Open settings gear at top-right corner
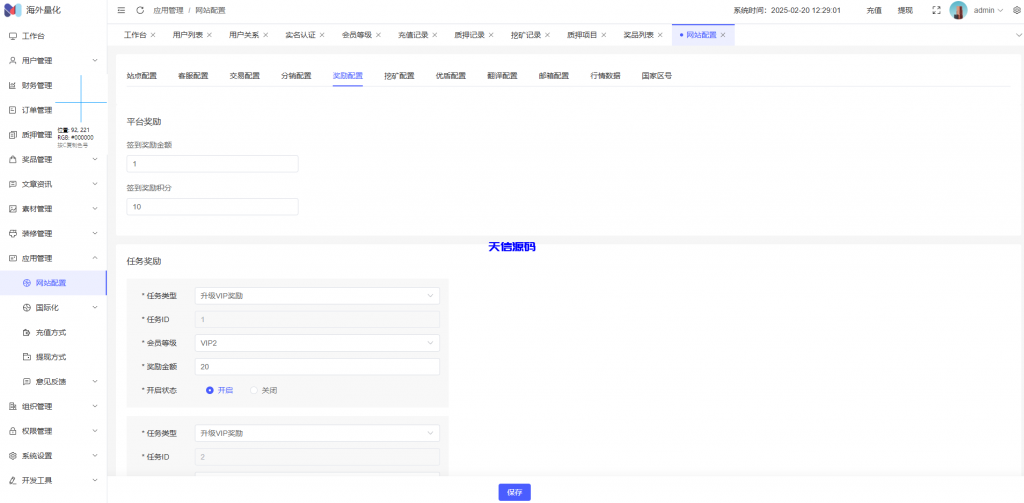Screen dimensions: 1024x503 coord(1016,10)
